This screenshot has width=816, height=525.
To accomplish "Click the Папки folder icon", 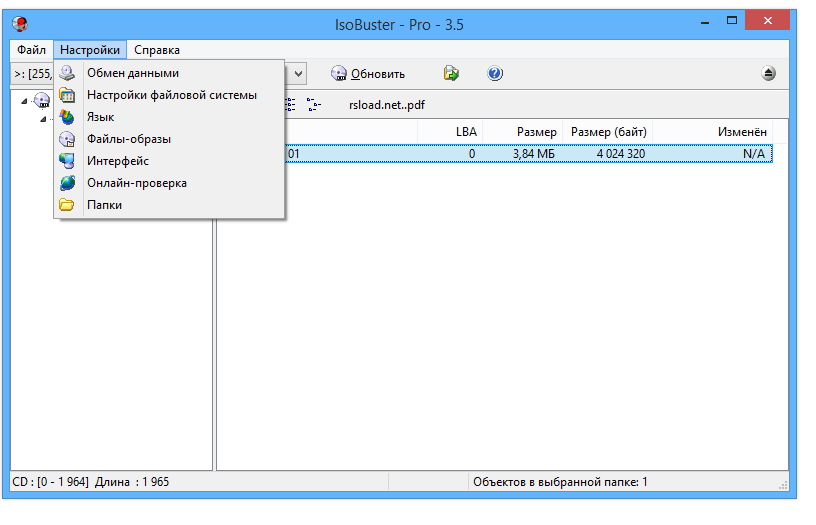I will [x=67, y=204].
